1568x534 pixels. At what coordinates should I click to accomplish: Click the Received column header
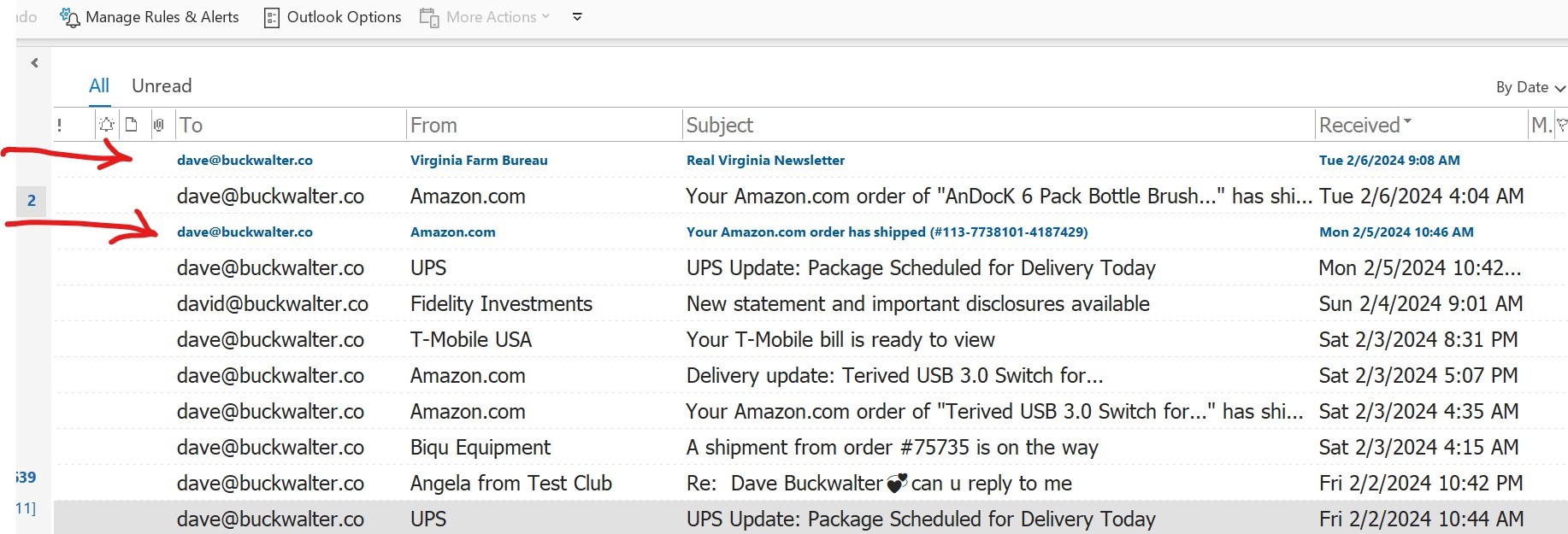pos(1359,125)
